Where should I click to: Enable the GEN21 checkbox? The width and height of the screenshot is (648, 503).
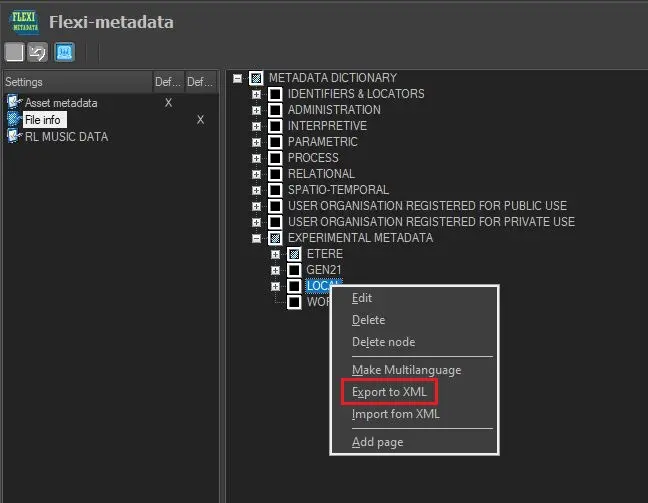(x=294, y=270)
